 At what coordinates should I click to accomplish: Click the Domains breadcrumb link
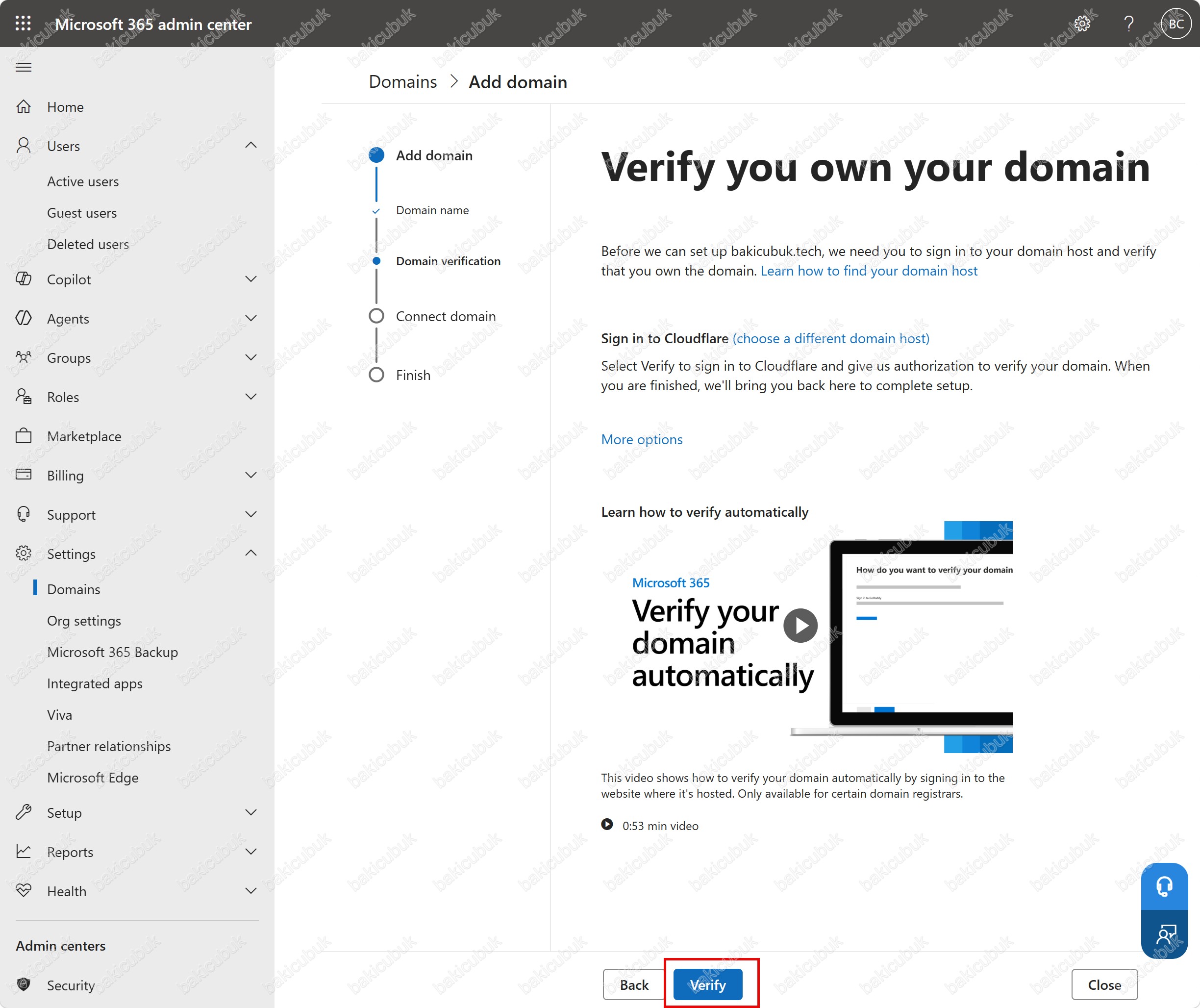[403, 82]
